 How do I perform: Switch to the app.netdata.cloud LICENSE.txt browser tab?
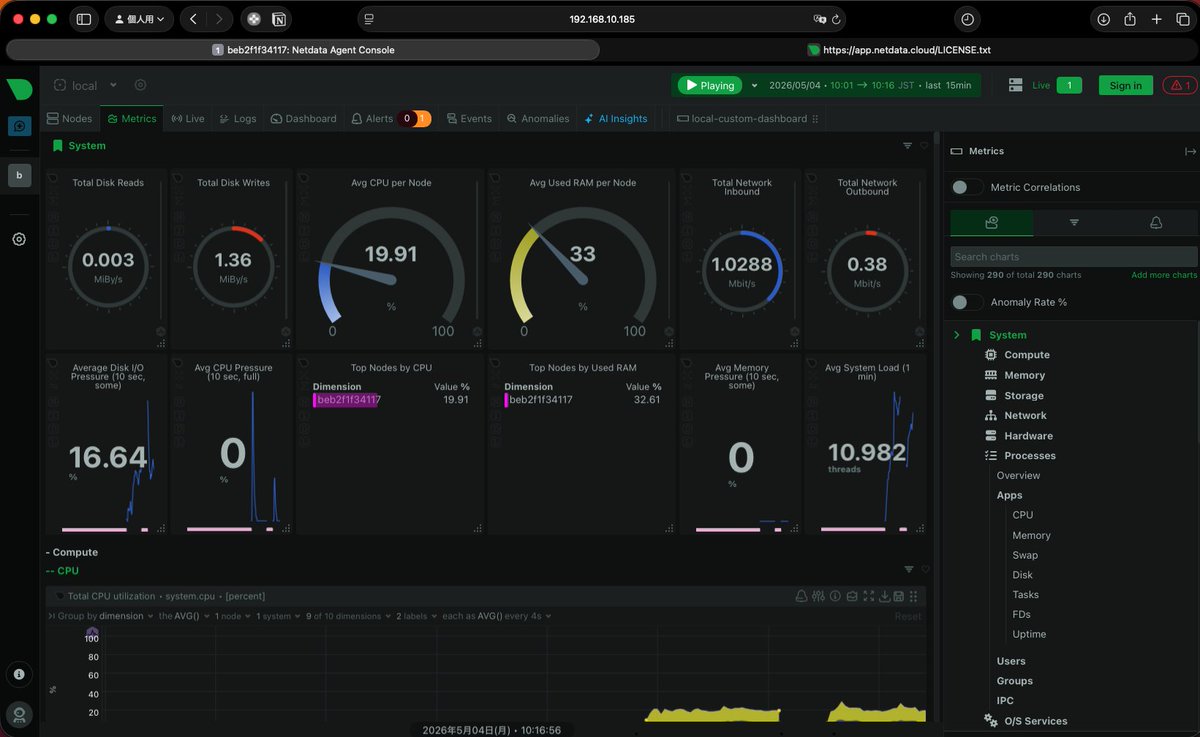coord(899,49)
